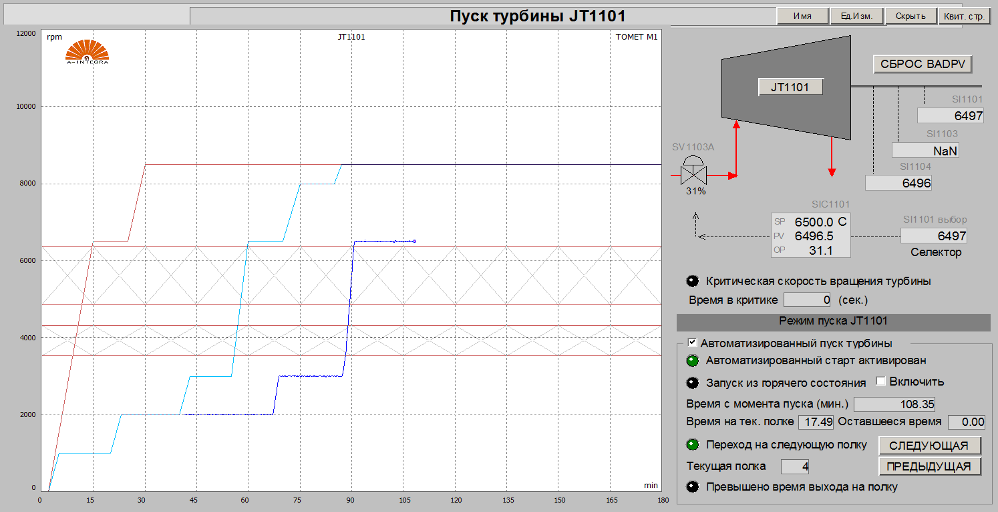Click the ПРЕДЫДУЩАЯ shelf button
998x512 pixels.
(x=929, y=466)
